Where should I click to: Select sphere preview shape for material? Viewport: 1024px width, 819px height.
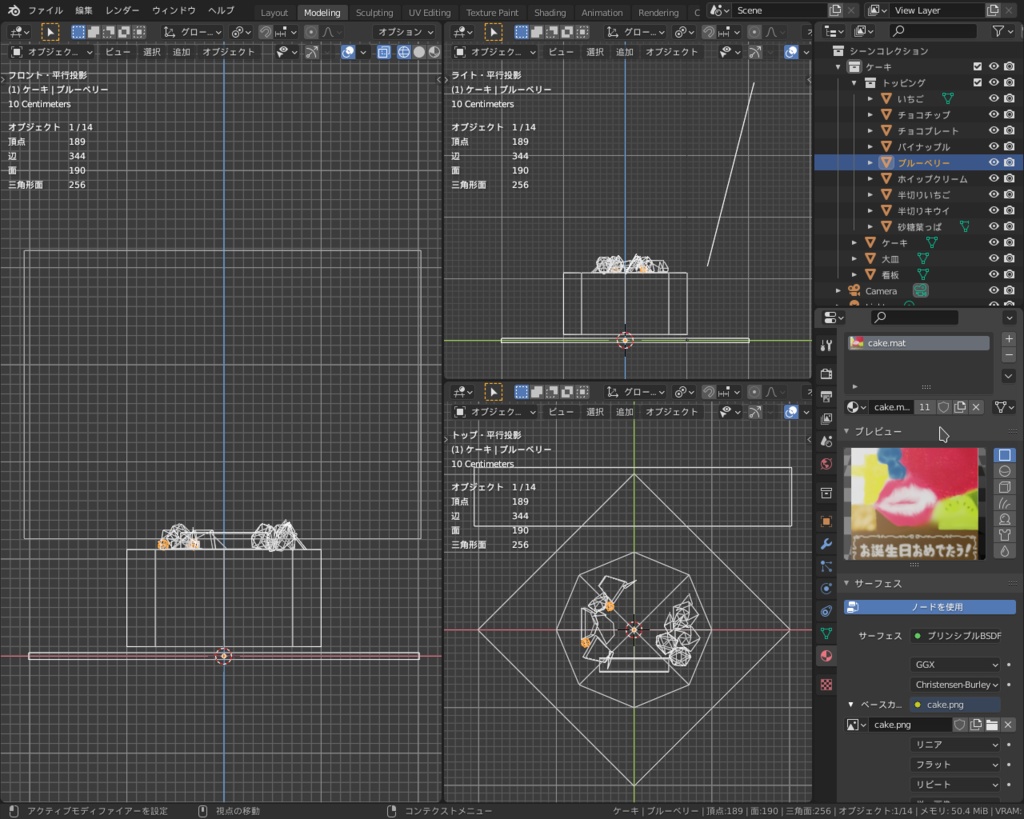[x=1004, y=471]
